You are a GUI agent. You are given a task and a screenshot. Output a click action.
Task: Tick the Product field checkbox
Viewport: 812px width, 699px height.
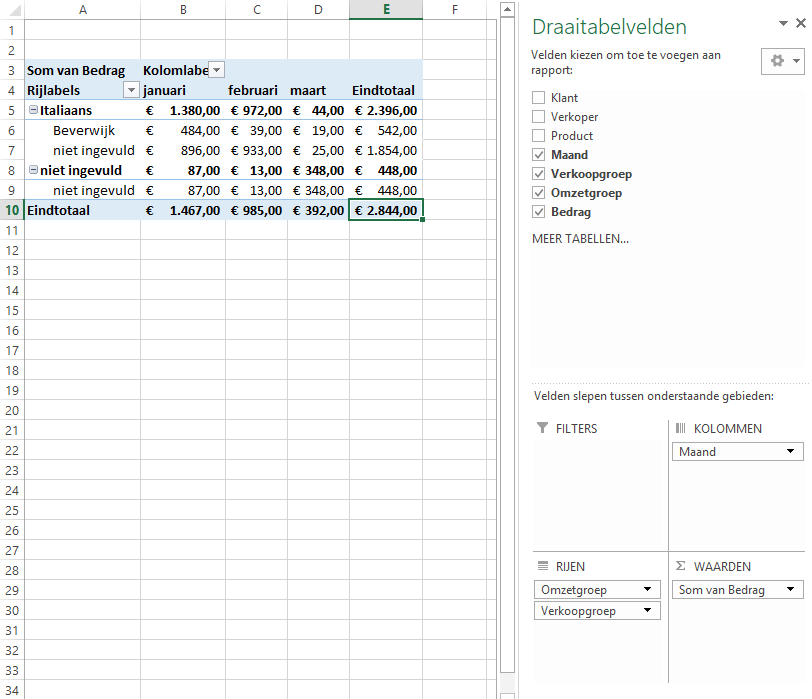(x=539, y=136)
